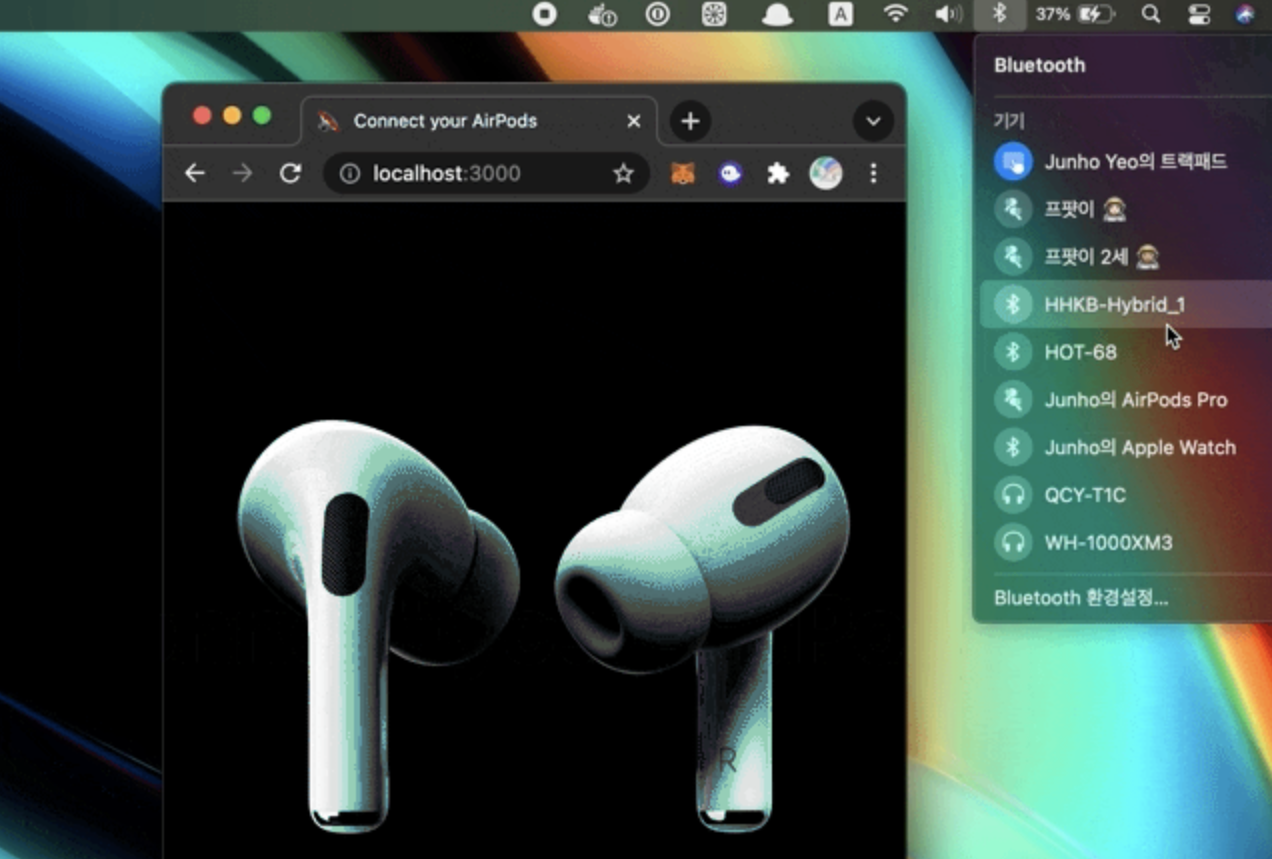Expand the tab search chevron

(x=873, y=121)
